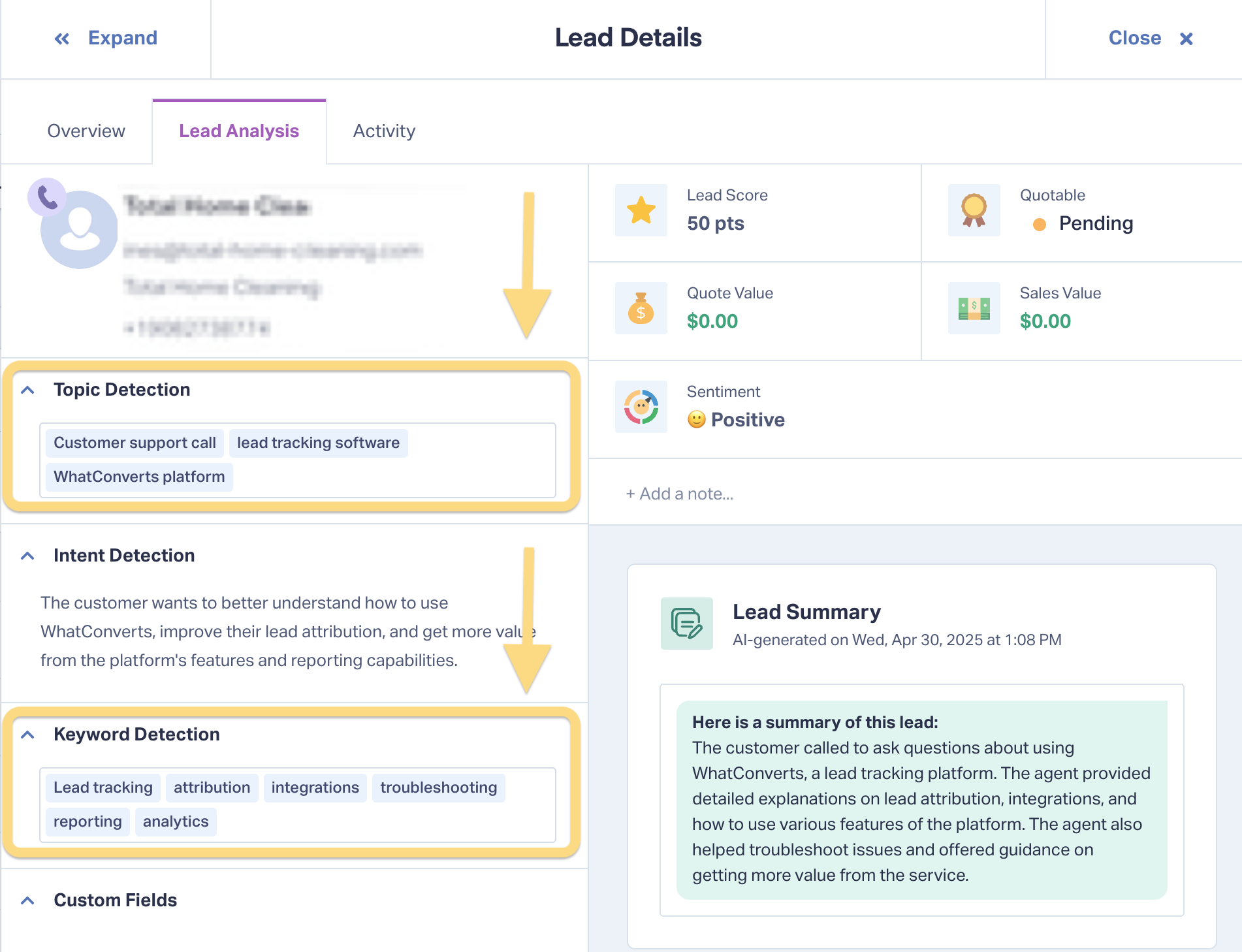Click the Expand double-chevron icon
Image resolution: width=1242 pixels, height=952 pixels.
(62, 39)
